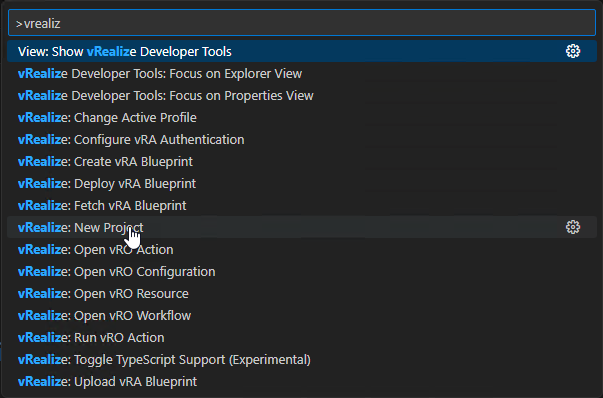Start vRealize: New Project command

click(302, 227)
